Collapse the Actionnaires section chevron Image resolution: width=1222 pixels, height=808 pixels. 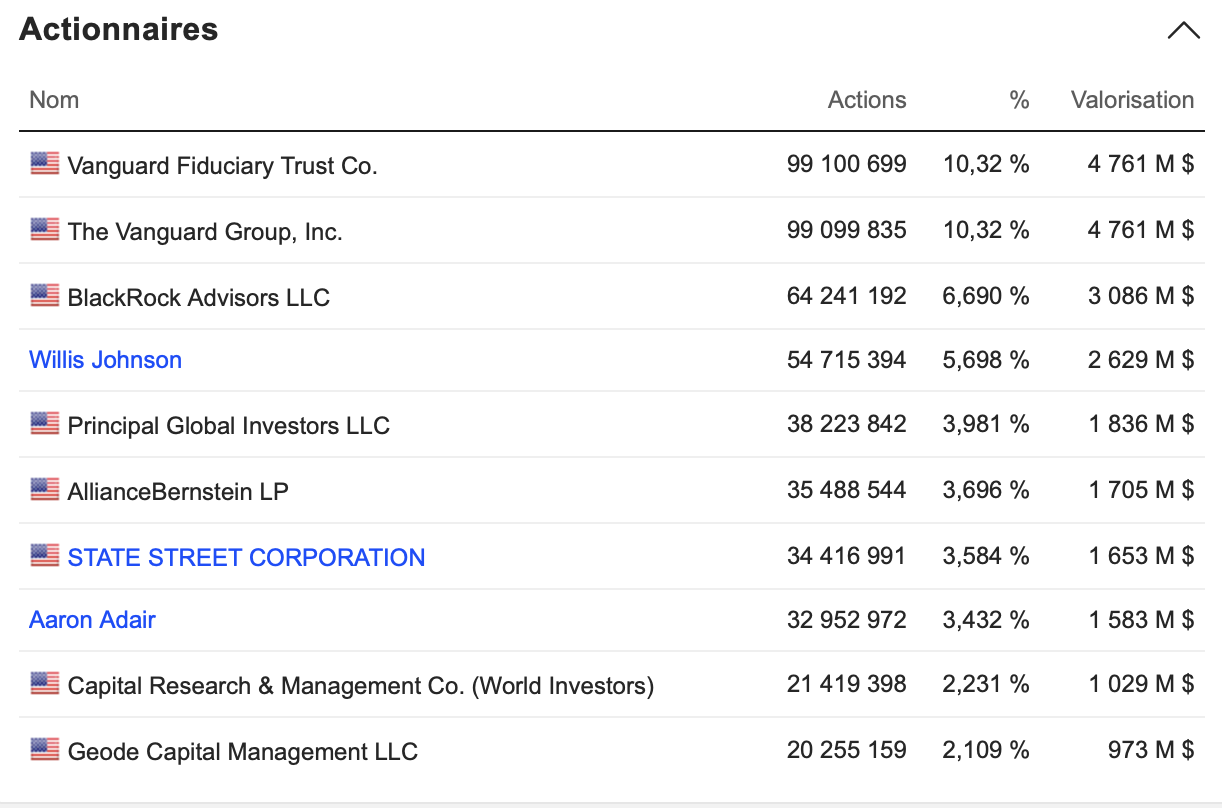(1183, 30)
